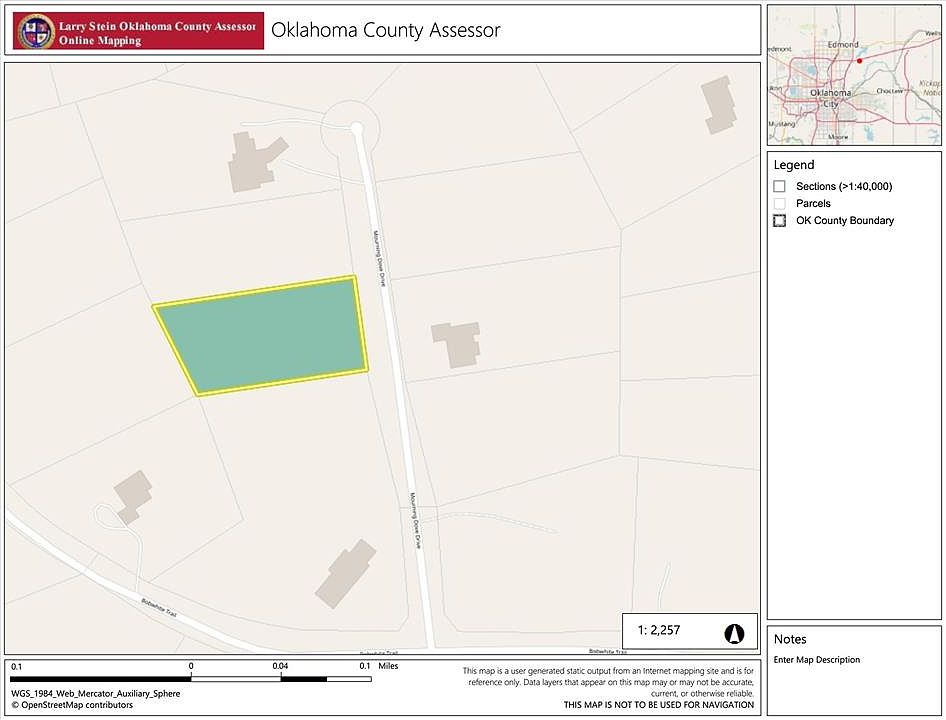Image resolution: width=946 pixels, height=720 pixels.
Task: Click the 'Parcels' legend label
Action: pos(813,203)
